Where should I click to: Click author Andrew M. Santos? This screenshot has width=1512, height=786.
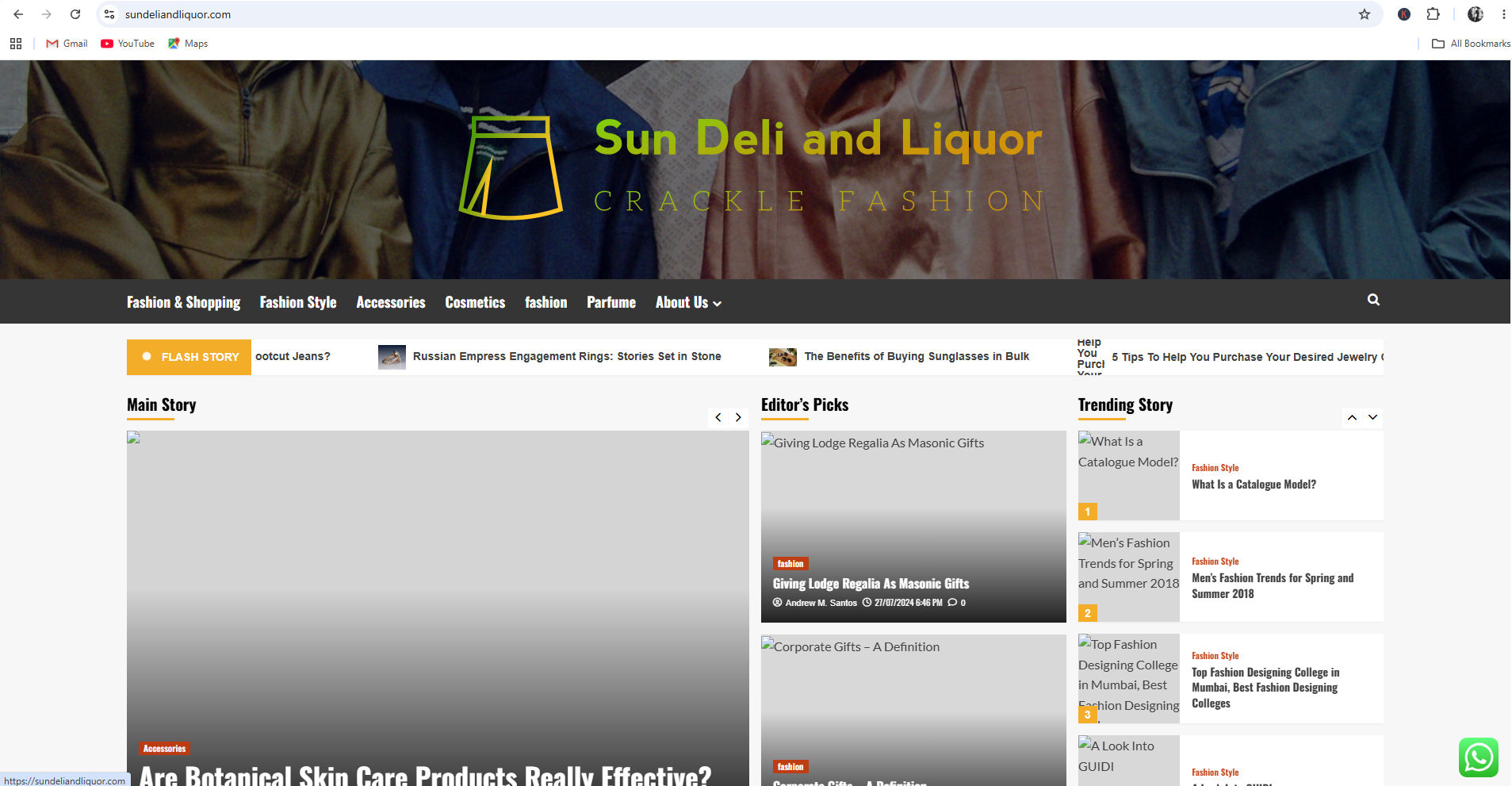[821, 603]
